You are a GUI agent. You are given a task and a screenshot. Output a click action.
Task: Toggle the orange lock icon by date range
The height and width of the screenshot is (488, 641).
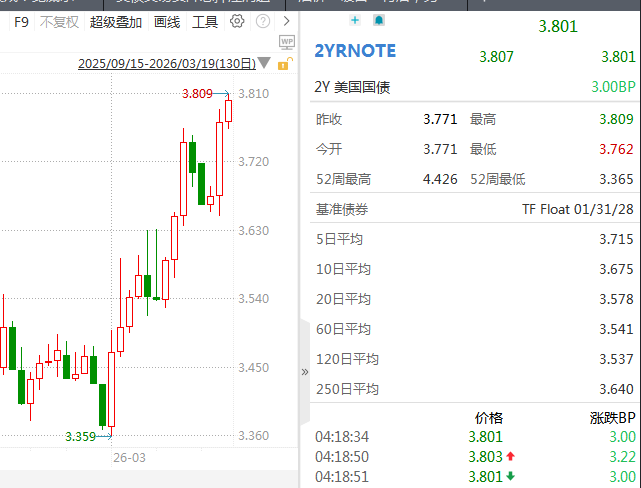point(284,64)
